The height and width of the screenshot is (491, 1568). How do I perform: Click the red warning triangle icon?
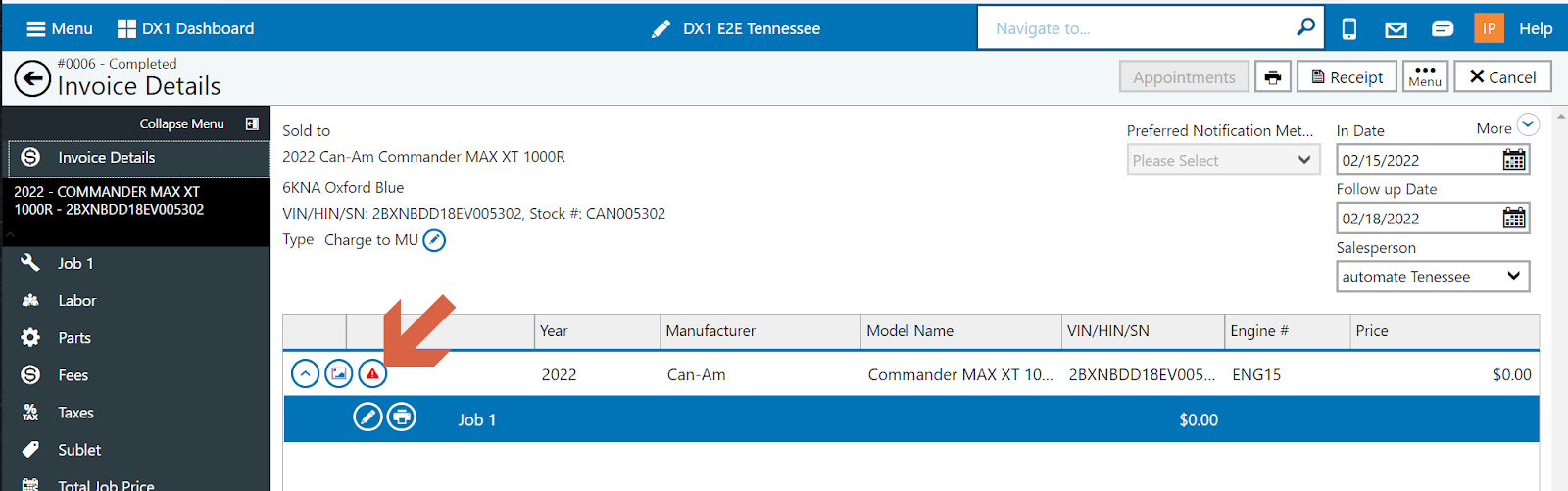point(372,374)
